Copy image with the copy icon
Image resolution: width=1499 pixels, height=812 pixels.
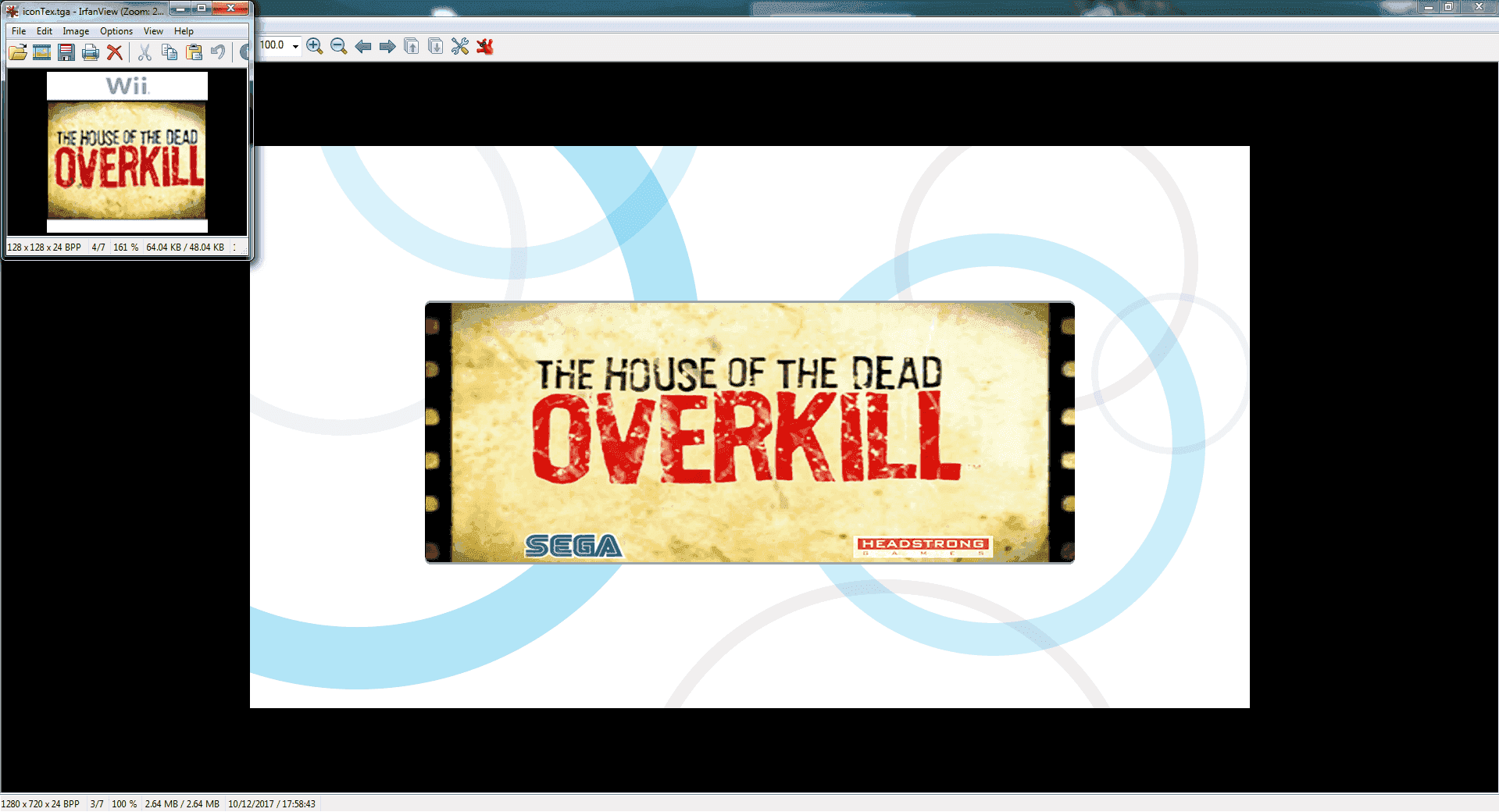[169, 52]
